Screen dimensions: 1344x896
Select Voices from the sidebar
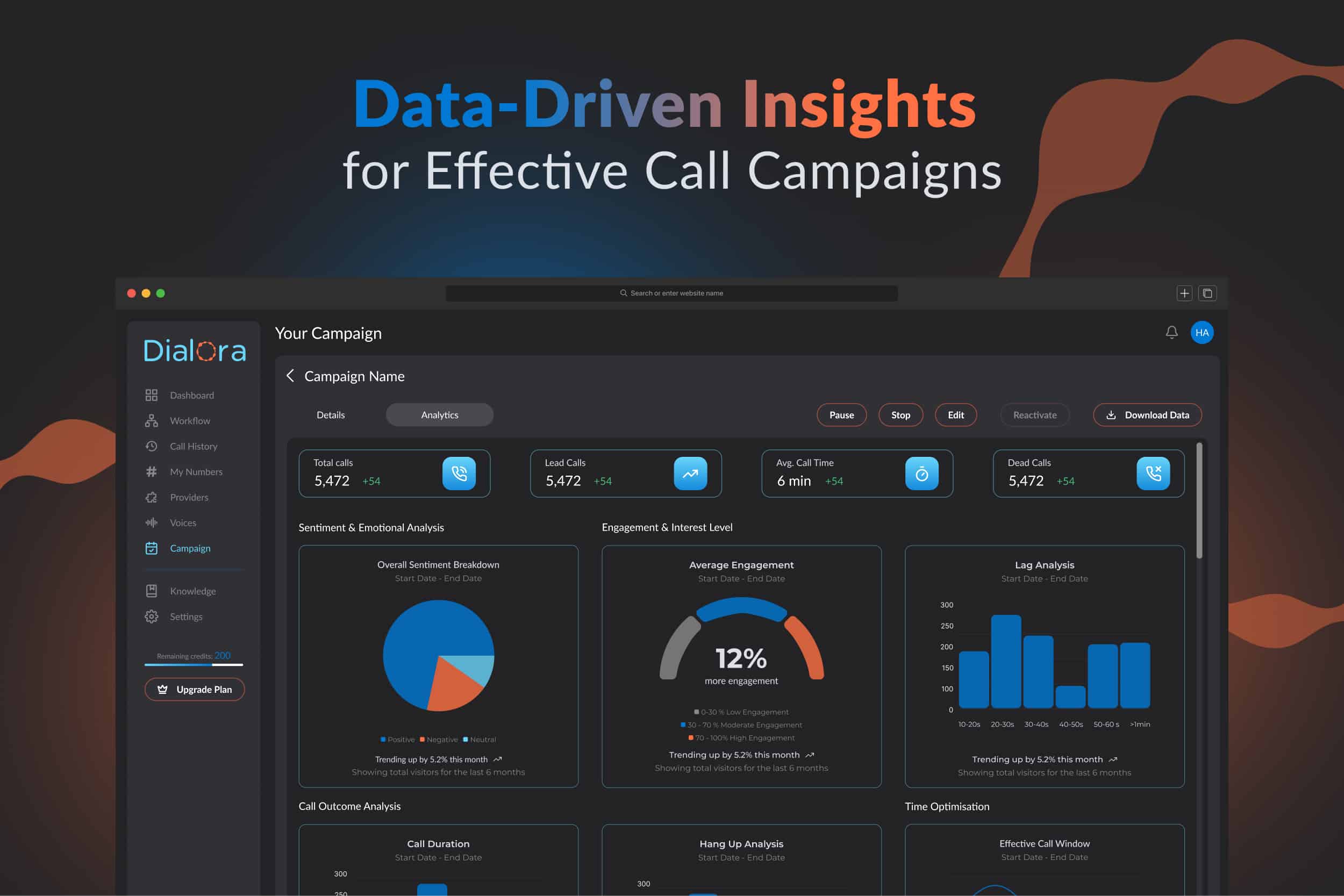(x=183, y=522)
